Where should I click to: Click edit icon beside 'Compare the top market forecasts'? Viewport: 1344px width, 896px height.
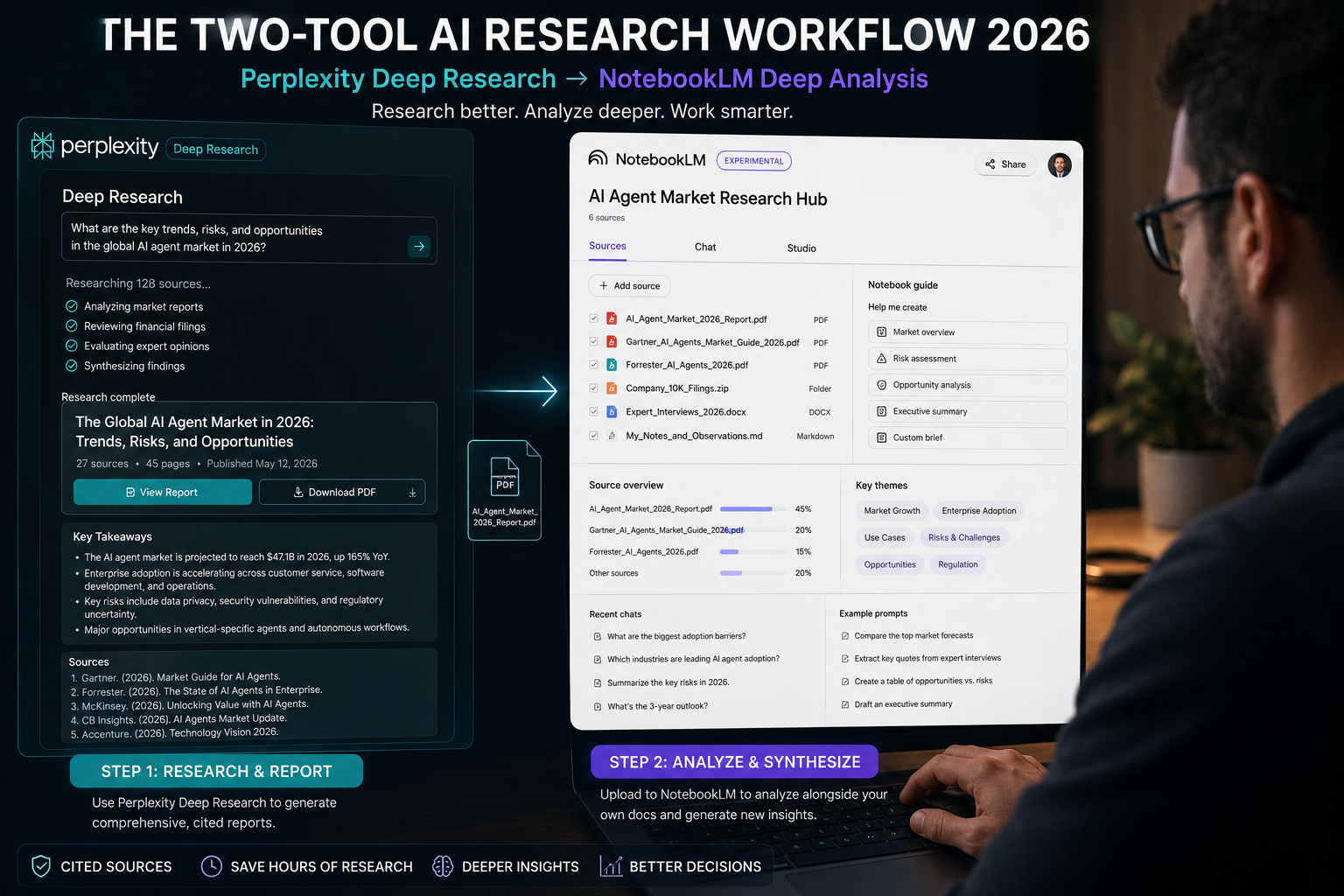click(845, 636)
